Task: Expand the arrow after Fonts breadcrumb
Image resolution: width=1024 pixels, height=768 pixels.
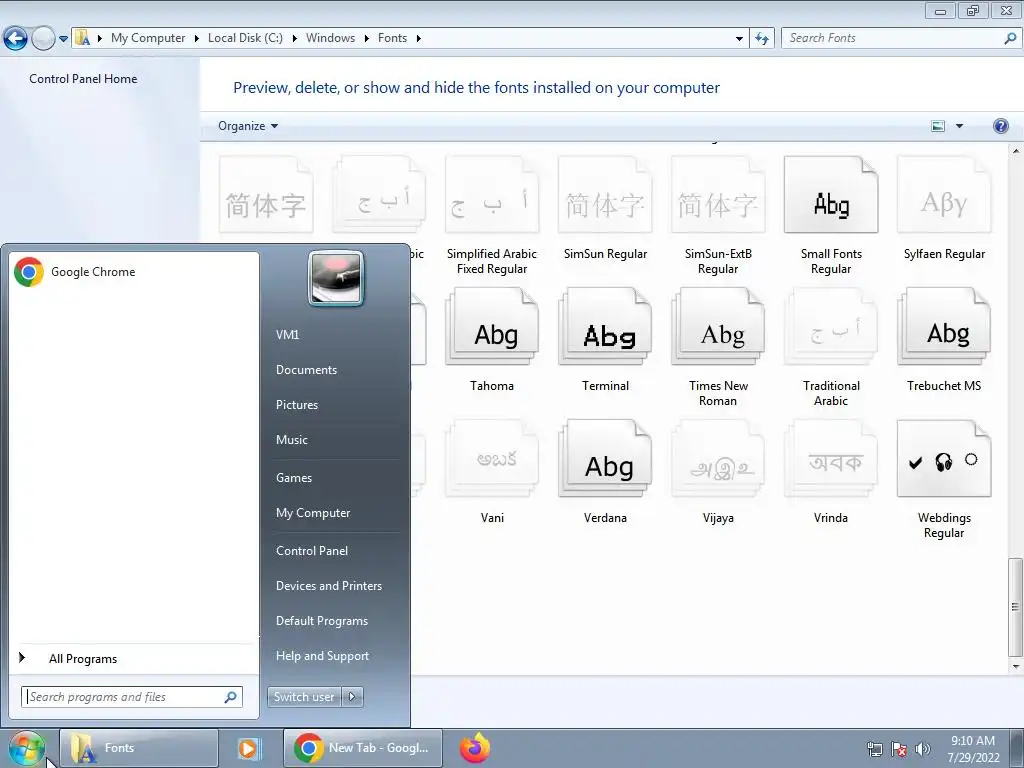Action: coord(418,39)
